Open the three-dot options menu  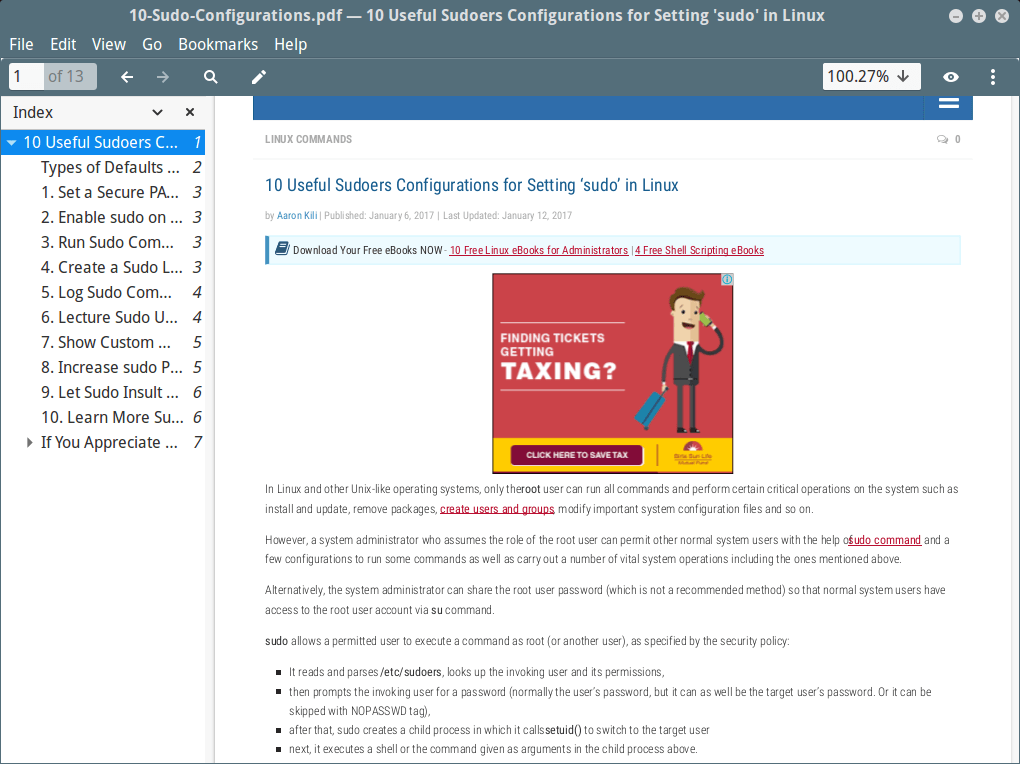pos(993,76)
